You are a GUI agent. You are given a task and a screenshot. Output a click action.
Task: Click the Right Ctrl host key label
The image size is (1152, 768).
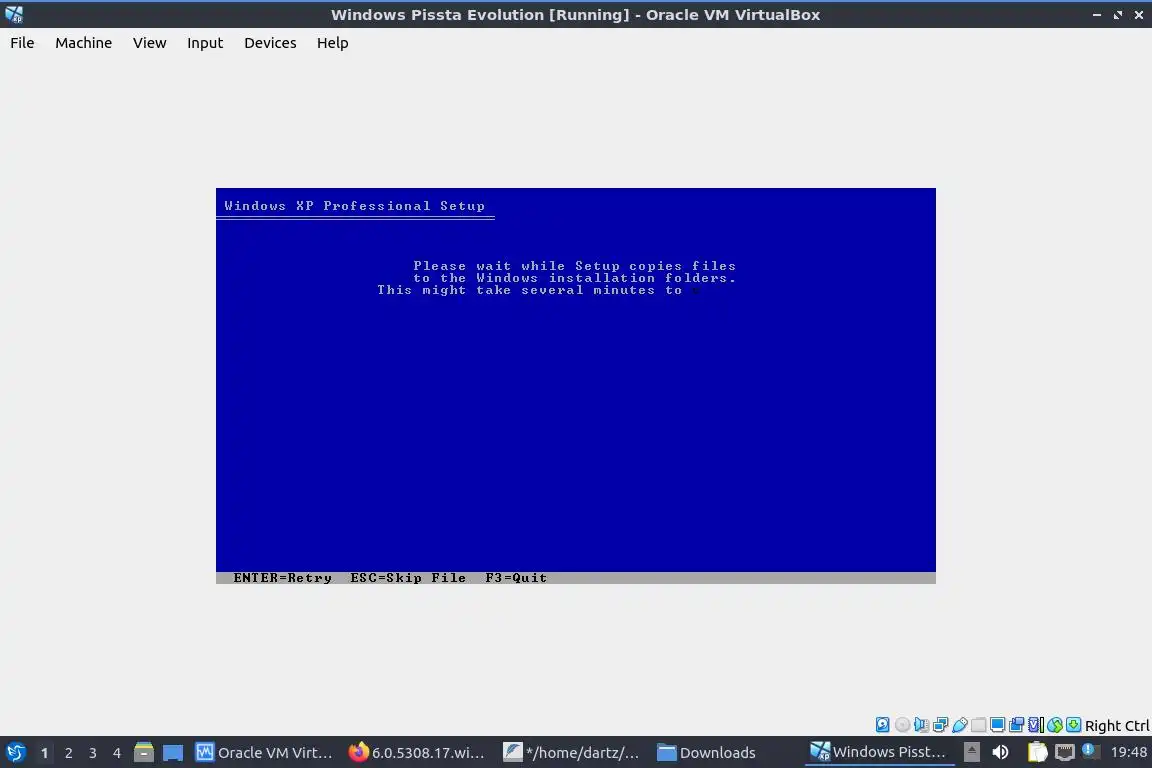(1117, 726)
